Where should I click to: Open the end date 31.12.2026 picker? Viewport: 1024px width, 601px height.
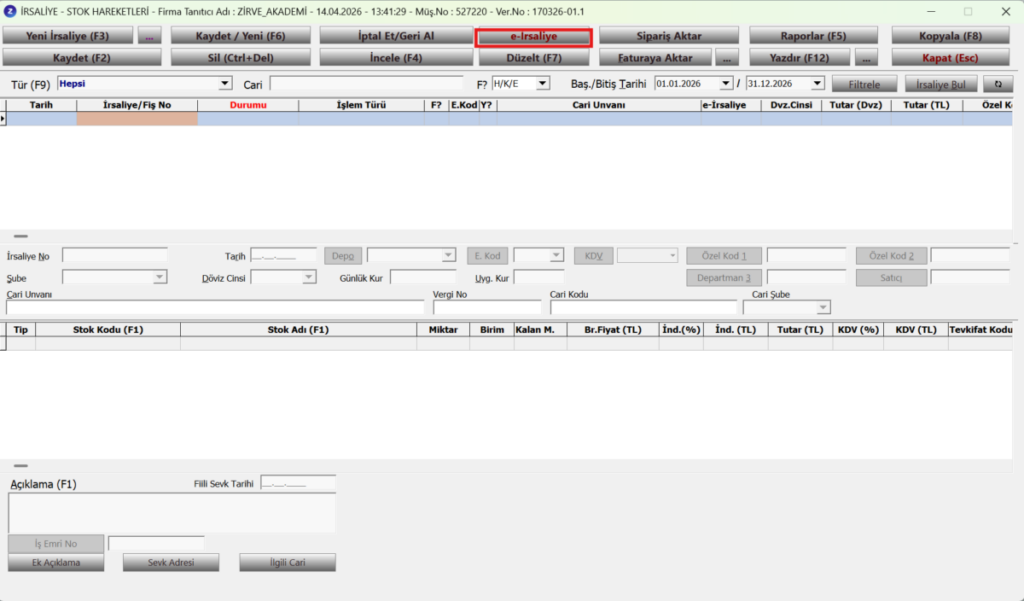[817, 84]
